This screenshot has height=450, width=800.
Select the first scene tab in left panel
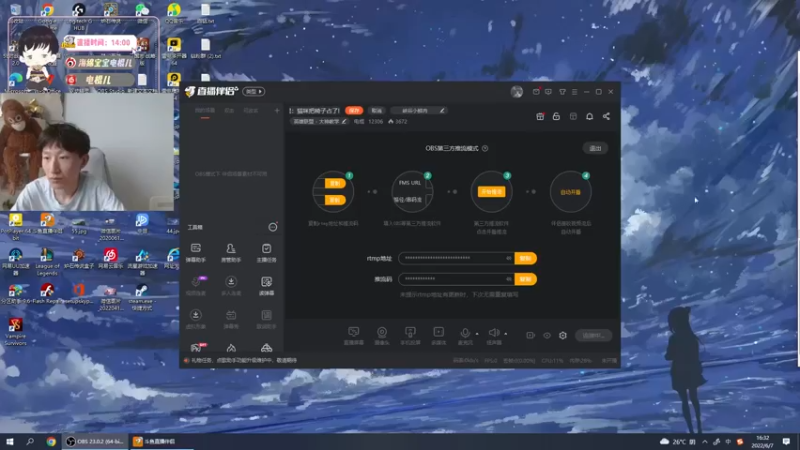pyautogui.click(x=205, y=111)
